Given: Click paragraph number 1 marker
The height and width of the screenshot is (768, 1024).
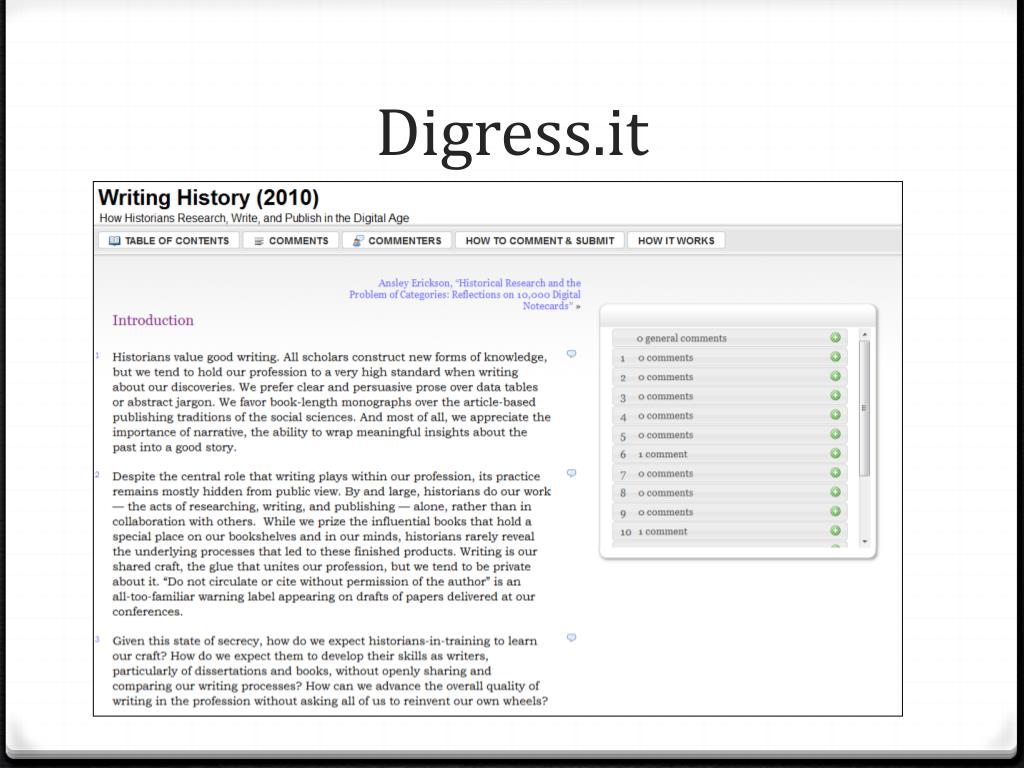Looking at the screenshot, I should click(97, 356).
